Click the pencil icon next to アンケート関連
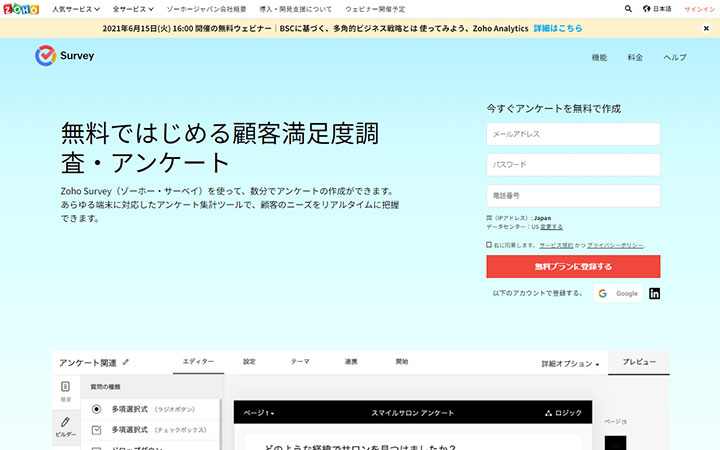The image size is (720, 450). (126, 362)
